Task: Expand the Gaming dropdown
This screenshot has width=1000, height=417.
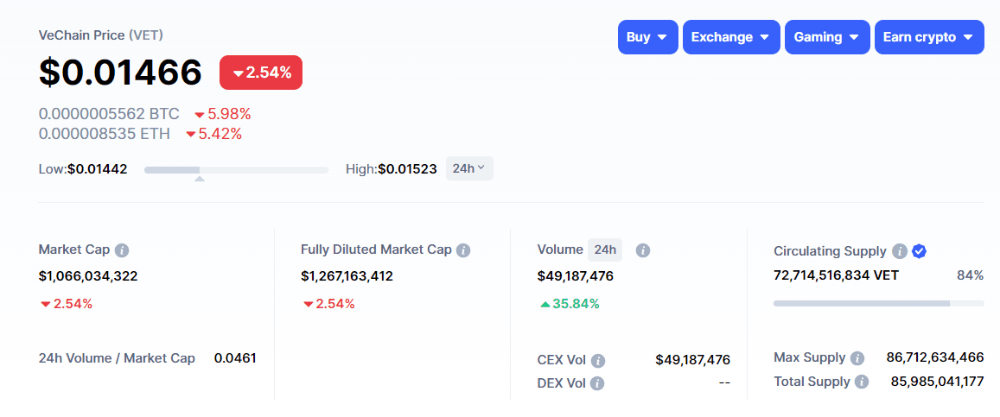Action: tap(826, 37)
